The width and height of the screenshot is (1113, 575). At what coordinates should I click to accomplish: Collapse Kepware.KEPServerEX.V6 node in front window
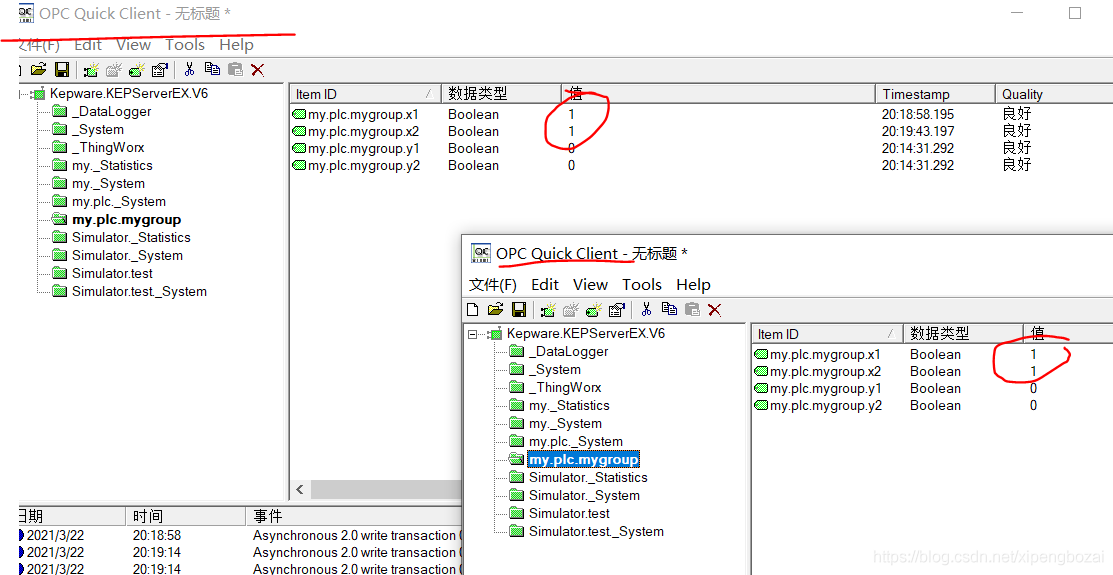pyautogui.click(x=472, y=334)
